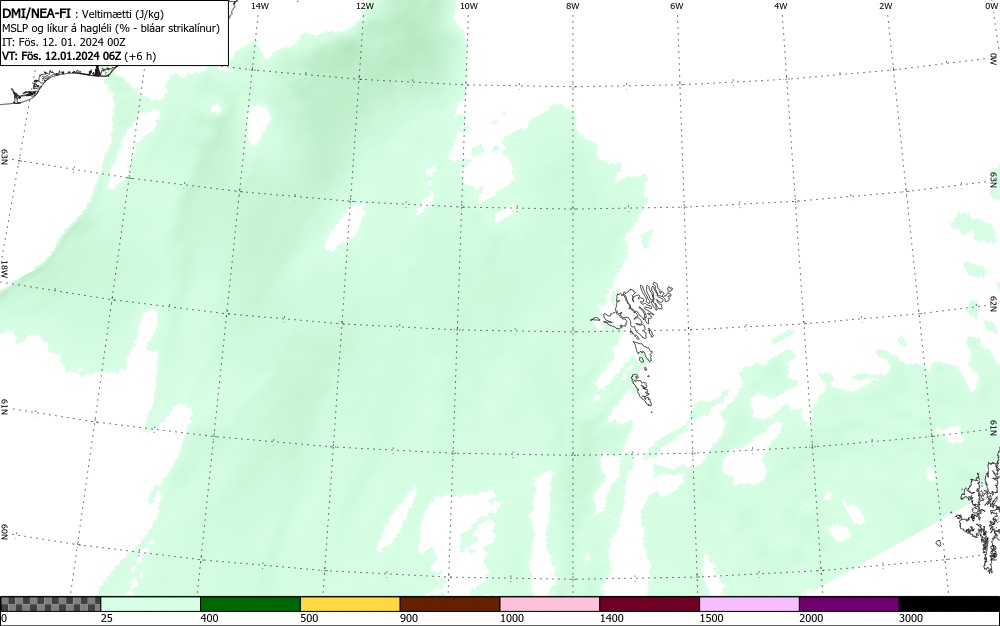This screenshot has height=626, width=1000.
Task: Click the yellow 500–900 legend swatch
Action: pos(350,604)
